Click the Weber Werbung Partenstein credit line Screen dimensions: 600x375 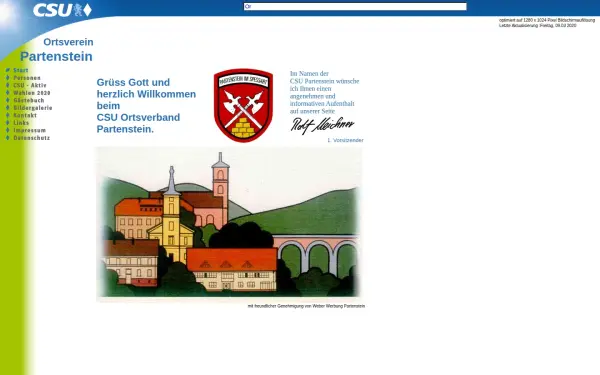306,306
